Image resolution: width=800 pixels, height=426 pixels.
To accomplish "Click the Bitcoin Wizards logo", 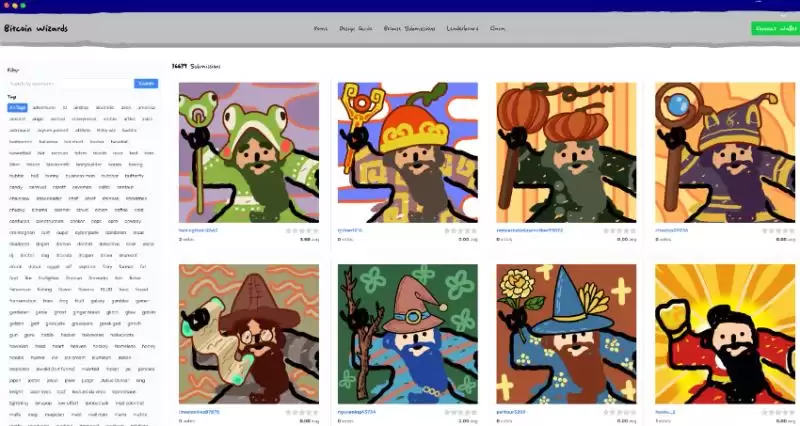I will coord(36,29).
